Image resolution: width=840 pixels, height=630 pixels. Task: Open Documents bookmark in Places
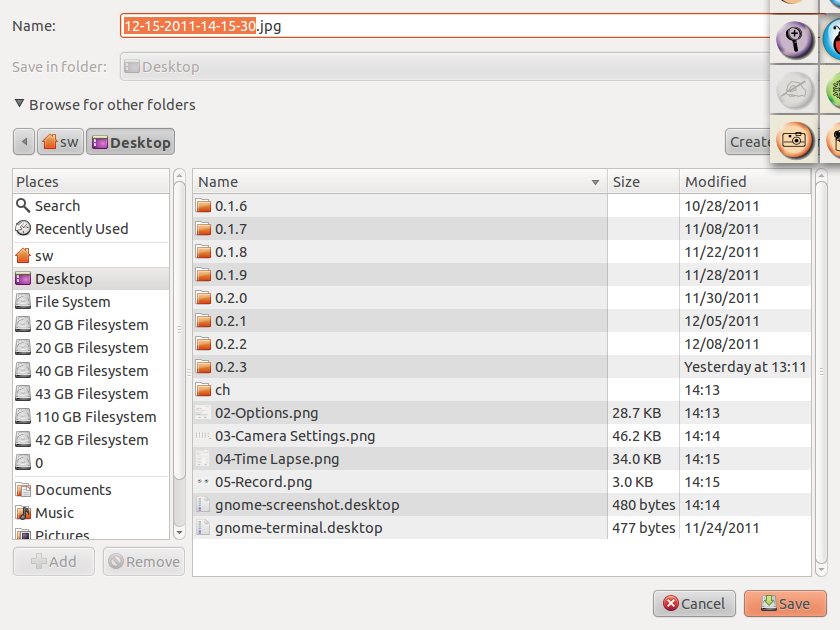click(x=91, y=490)
